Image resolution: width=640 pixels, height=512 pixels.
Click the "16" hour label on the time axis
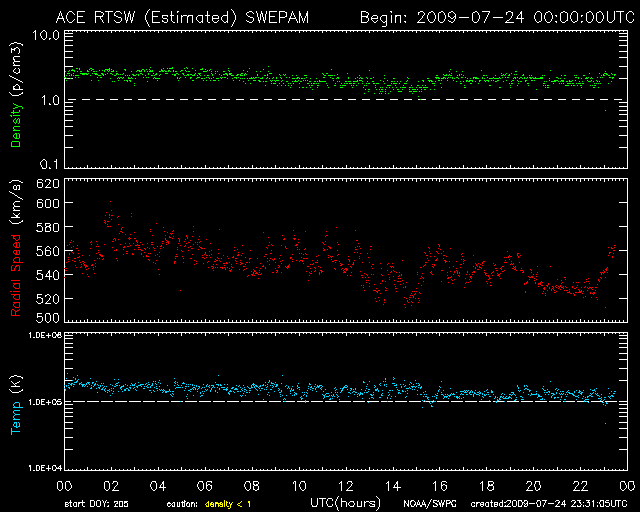coord(440,486)
